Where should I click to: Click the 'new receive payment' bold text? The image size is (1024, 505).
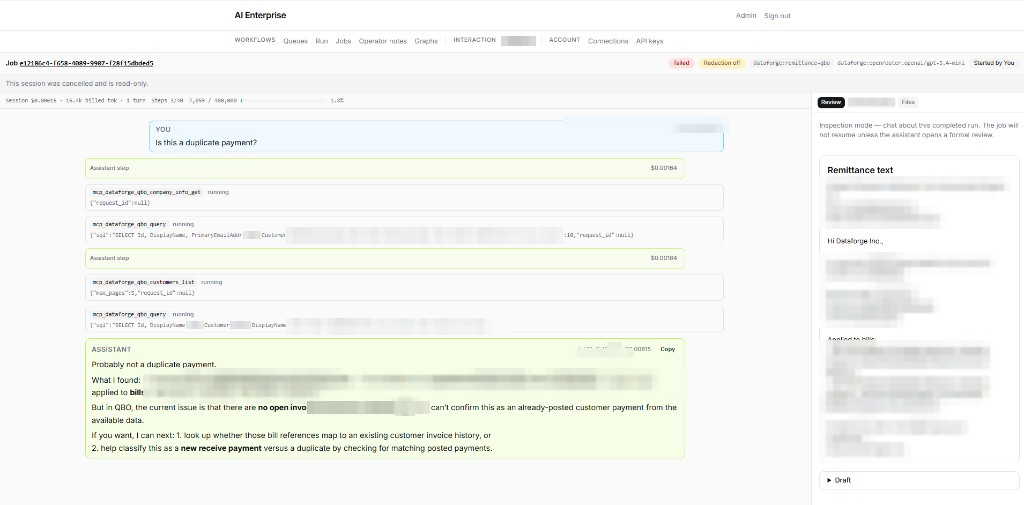pyautogui.click(x=221, y=448)
